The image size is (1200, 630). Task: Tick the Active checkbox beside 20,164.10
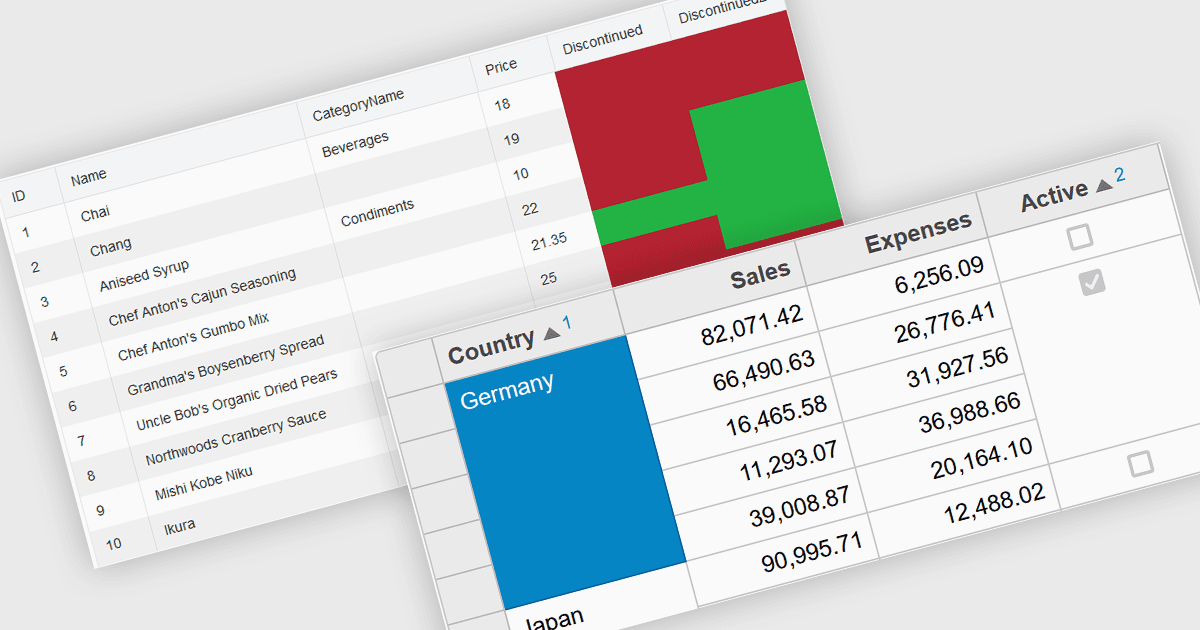(x=1140, y=463)
